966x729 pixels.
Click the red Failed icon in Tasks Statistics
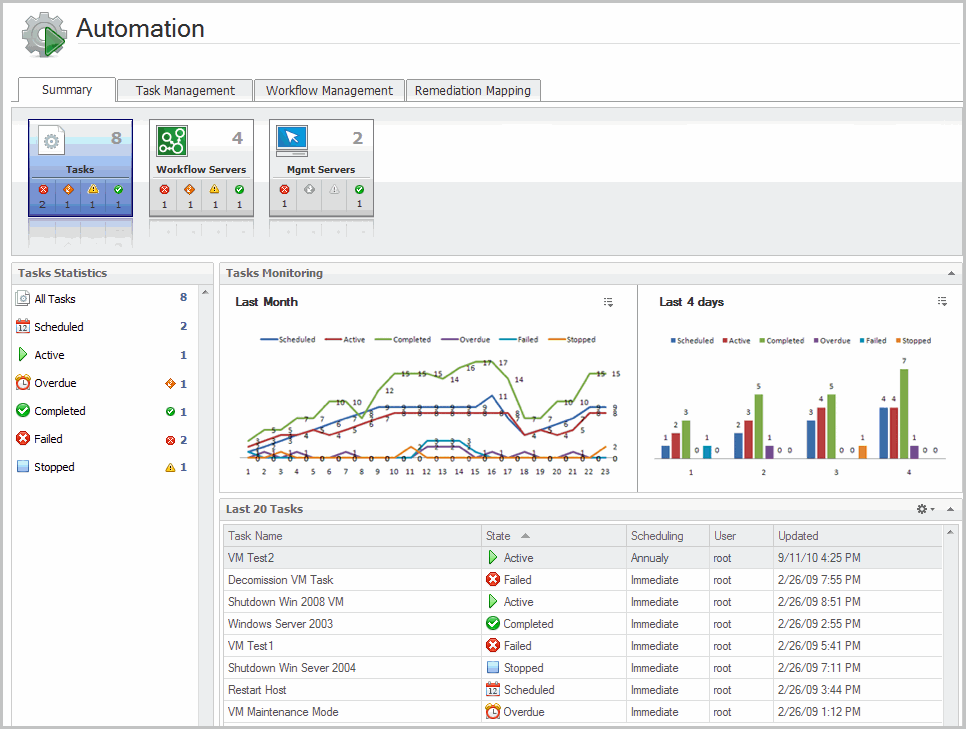coord(23,439)
